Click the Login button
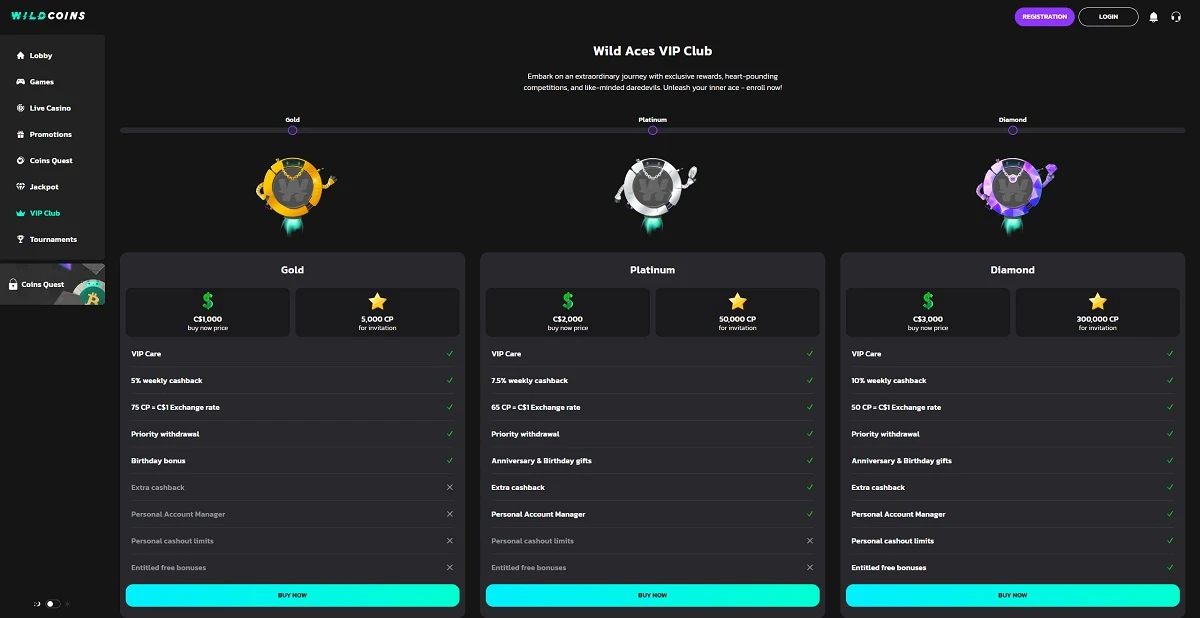Viewport: 1200px width, 618px height. (1108, 17)
